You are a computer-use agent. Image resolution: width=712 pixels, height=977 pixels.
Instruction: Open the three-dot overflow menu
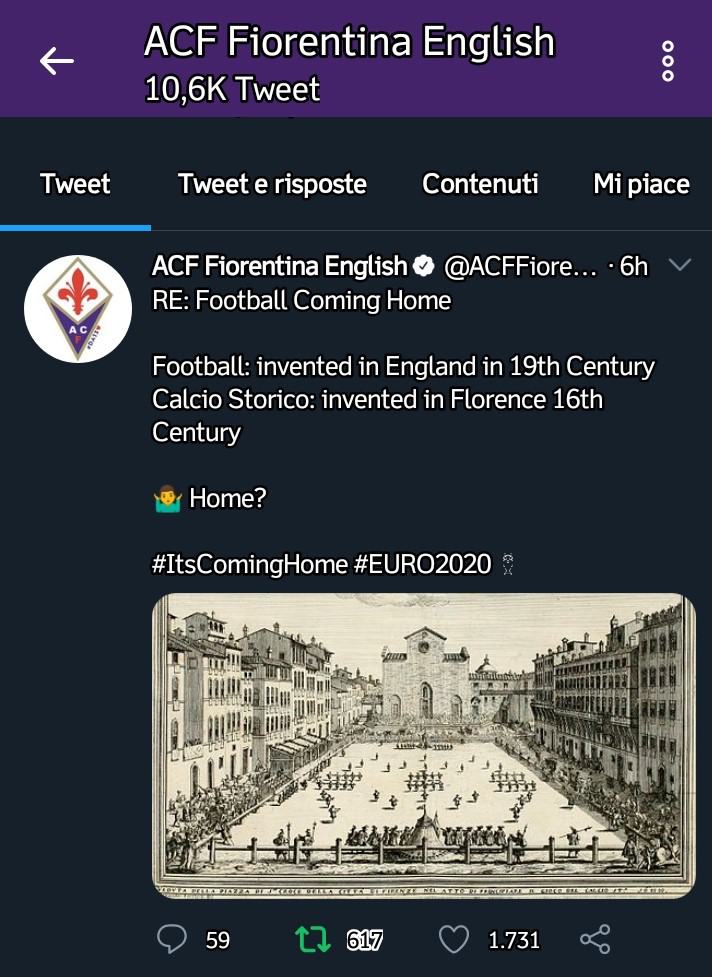pyautogui.click(x=668, y=61)
